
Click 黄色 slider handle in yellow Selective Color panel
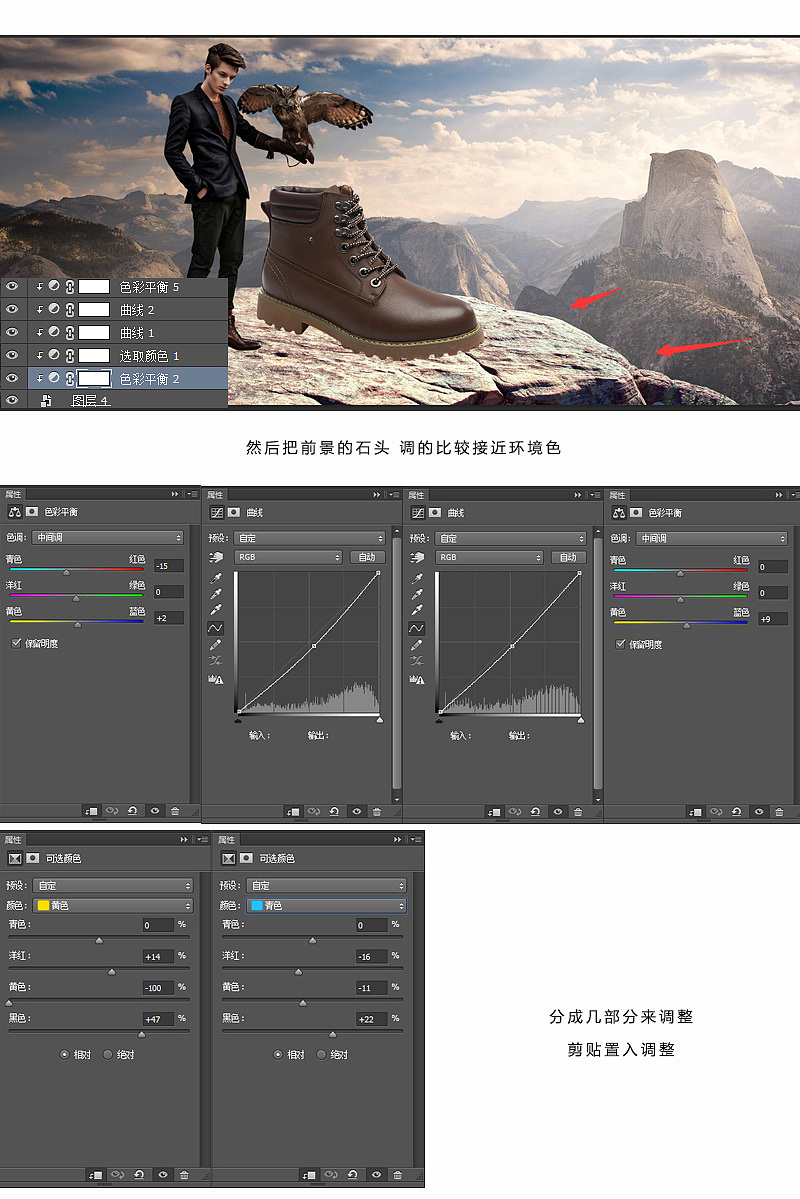pyautogui.click(x=9, y=1002)
